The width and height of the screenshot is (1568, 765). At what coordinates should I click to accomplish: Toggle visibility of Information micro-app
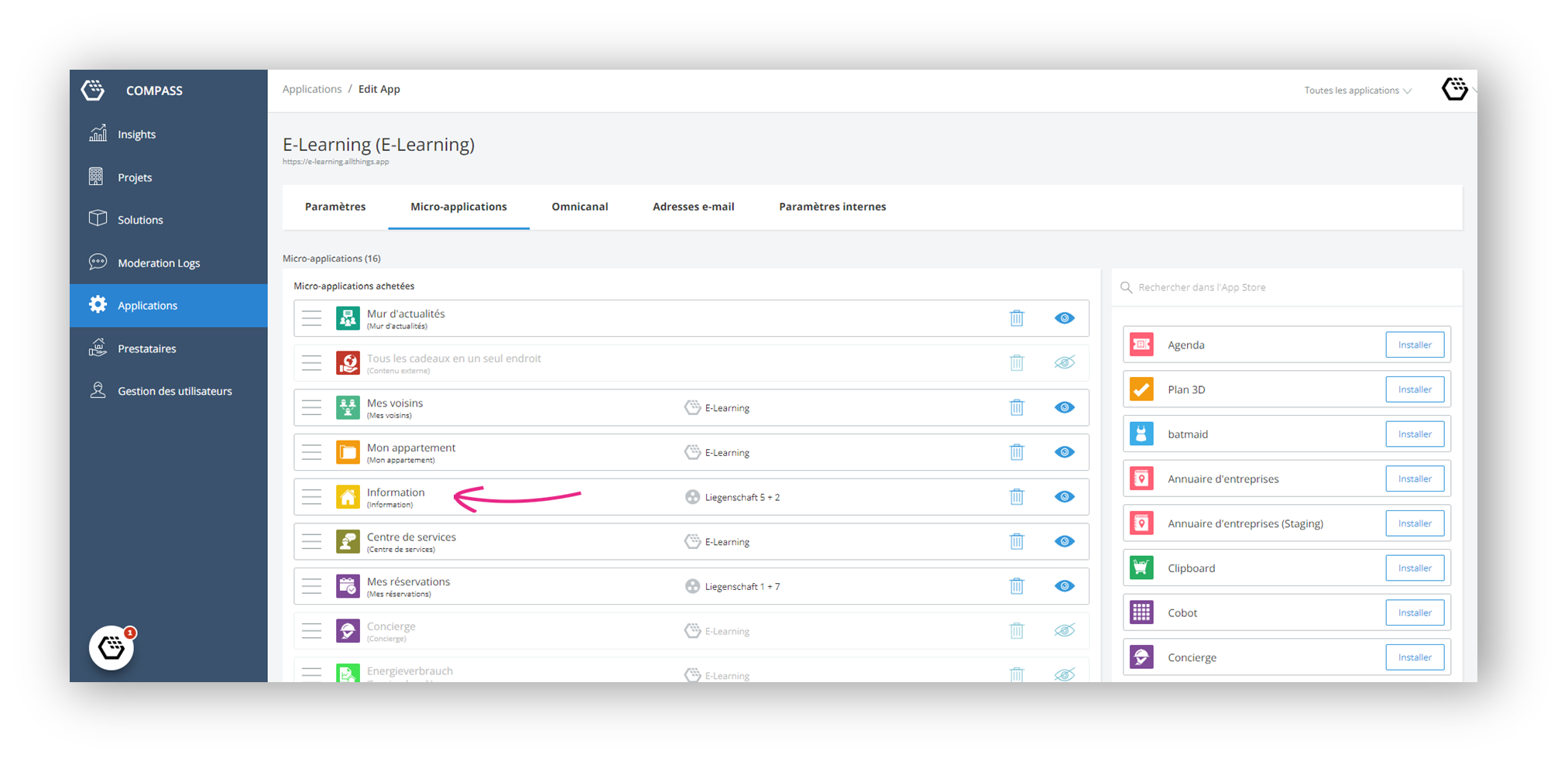pos(1065,496)
